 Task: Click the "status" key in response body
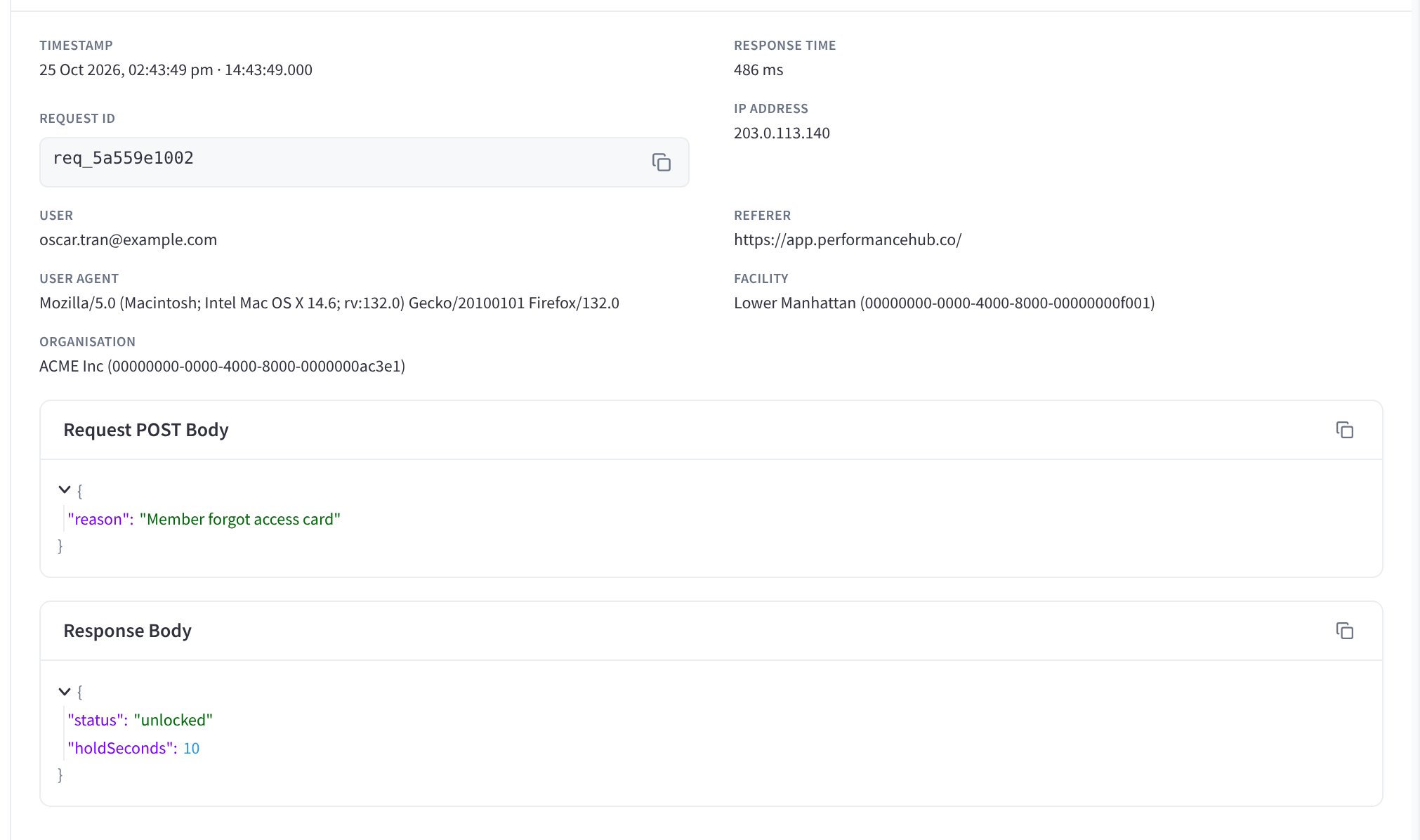click(x=98, y=720)
